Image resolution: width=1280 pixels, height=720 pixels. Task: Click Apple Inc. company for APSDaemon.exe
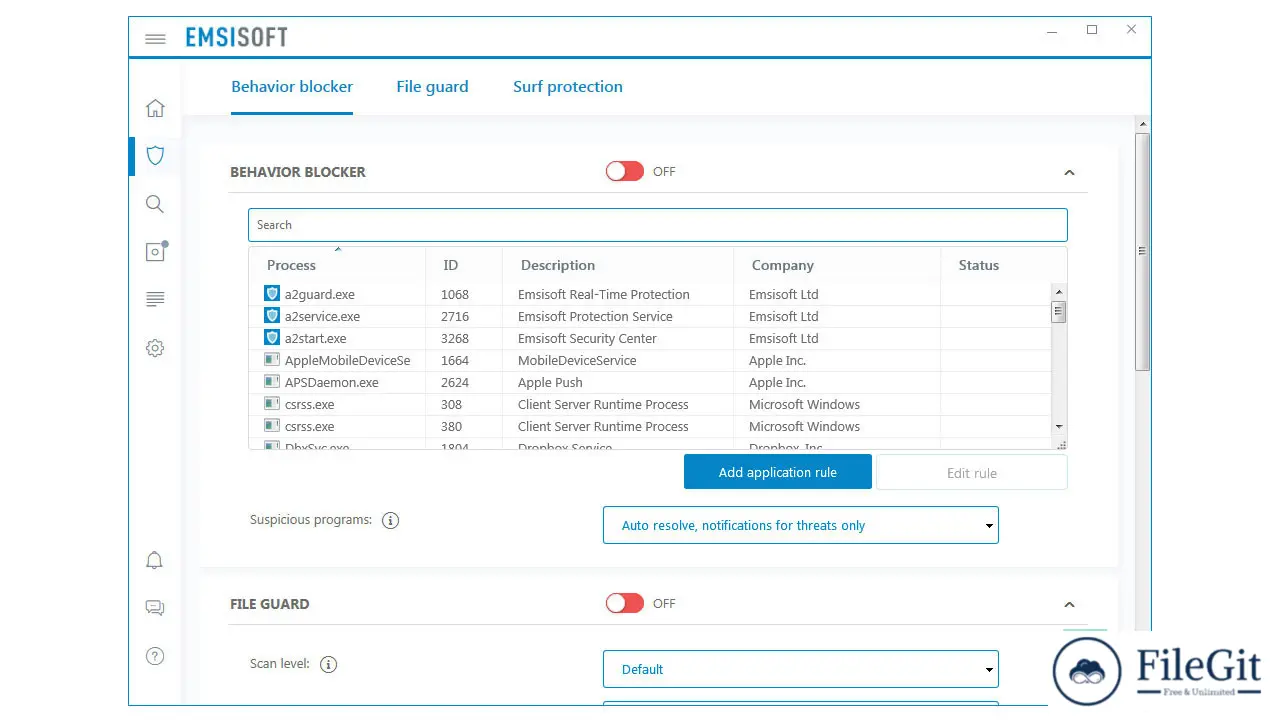777,382
